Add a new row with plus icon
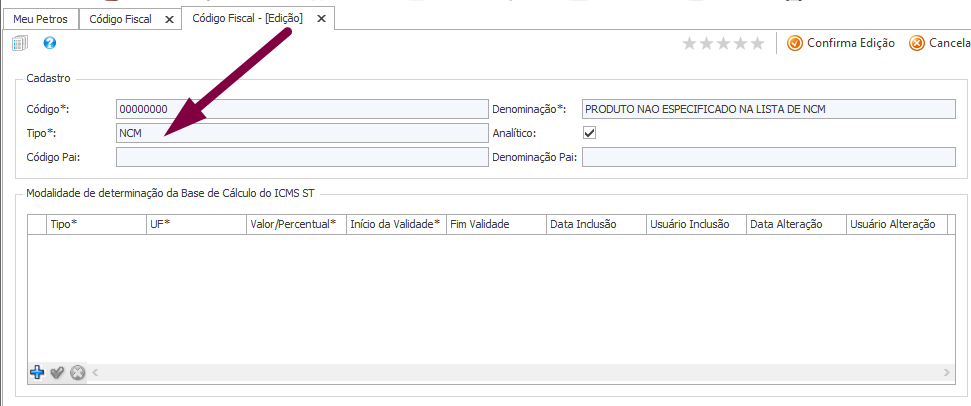 37,373
